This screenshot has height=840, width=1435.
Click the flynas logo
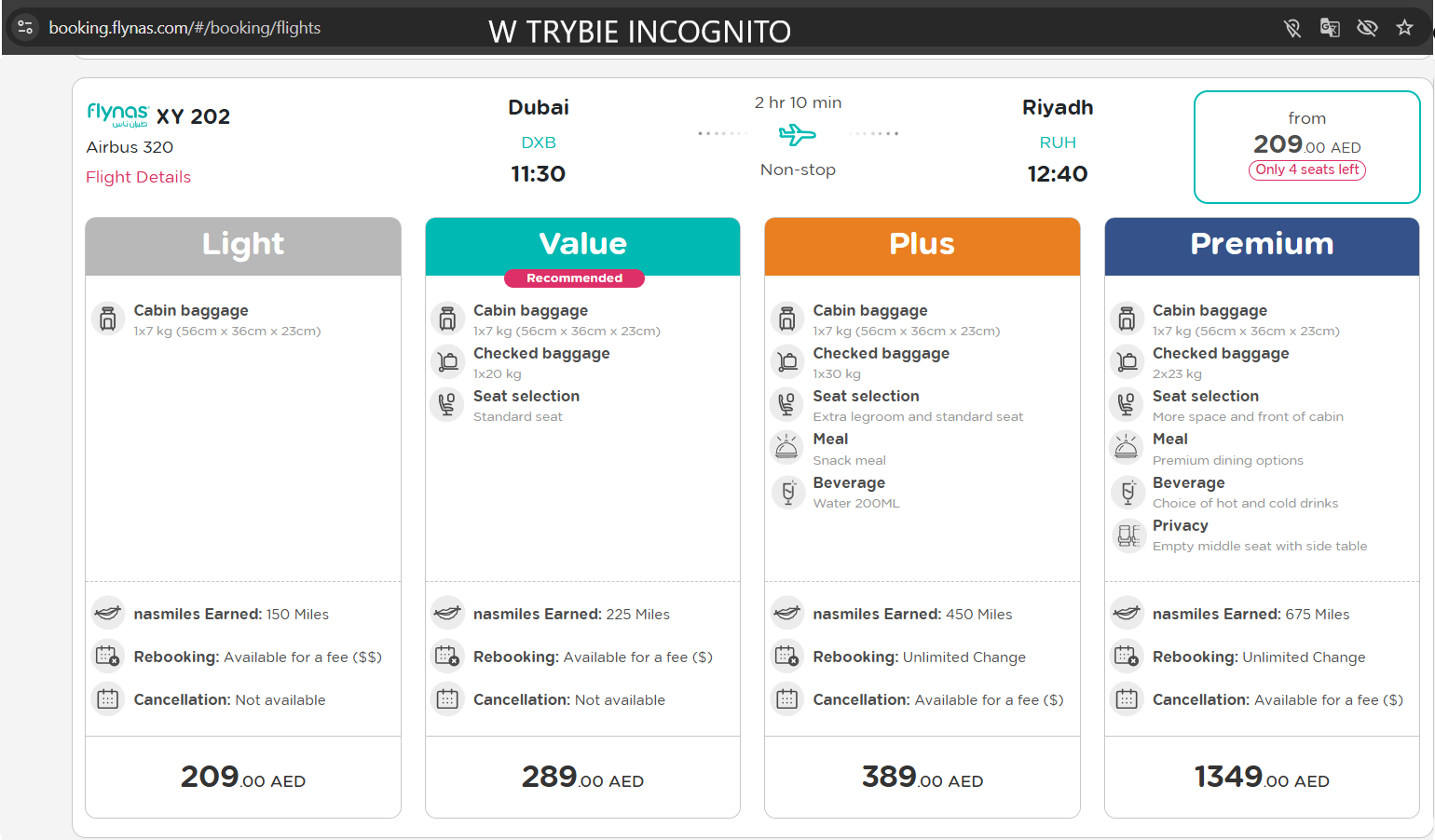[117, 115]
